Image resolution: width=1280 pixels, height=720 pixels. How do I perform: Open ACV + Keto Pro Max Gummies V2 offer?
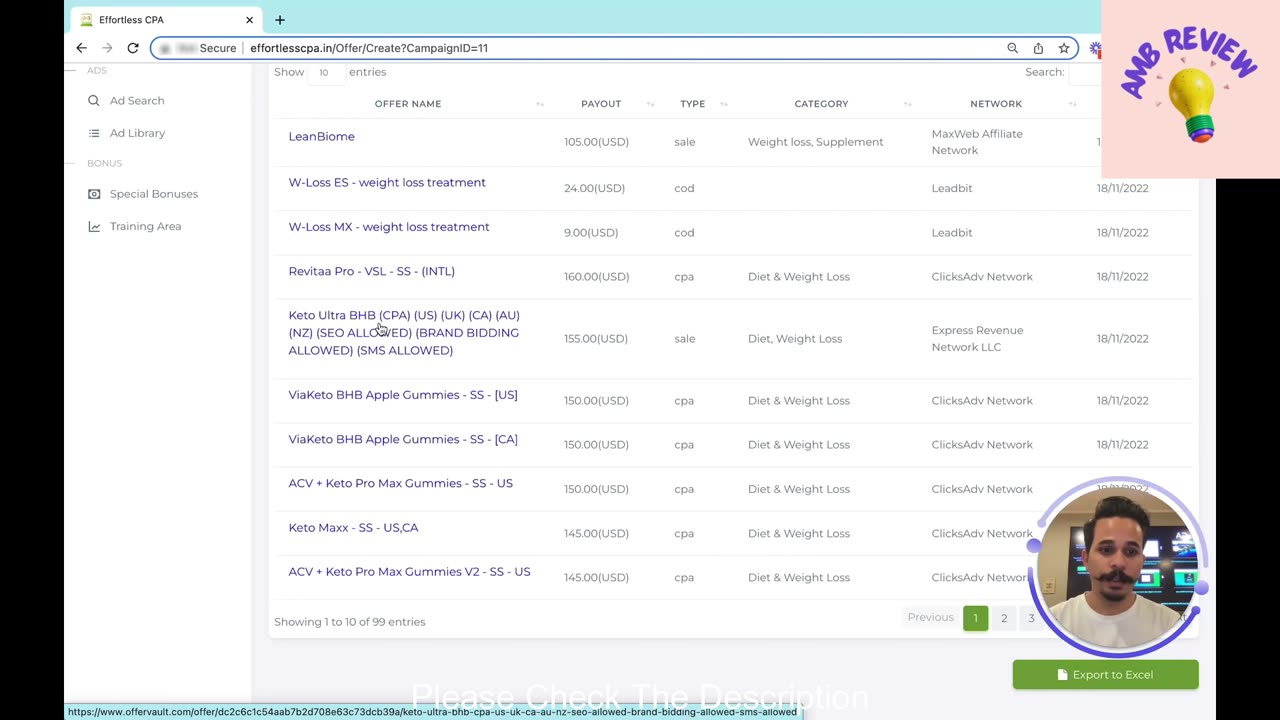409,572
